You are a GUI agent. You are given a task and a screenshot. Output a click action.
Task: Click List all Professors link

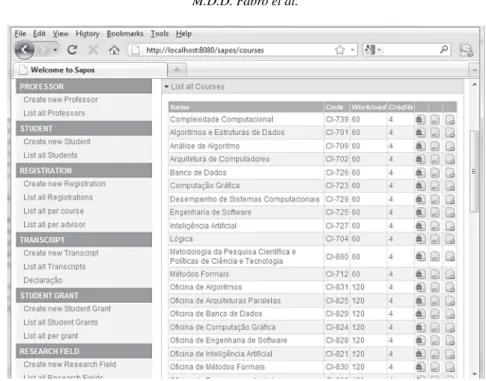click(x=54, y=113)
